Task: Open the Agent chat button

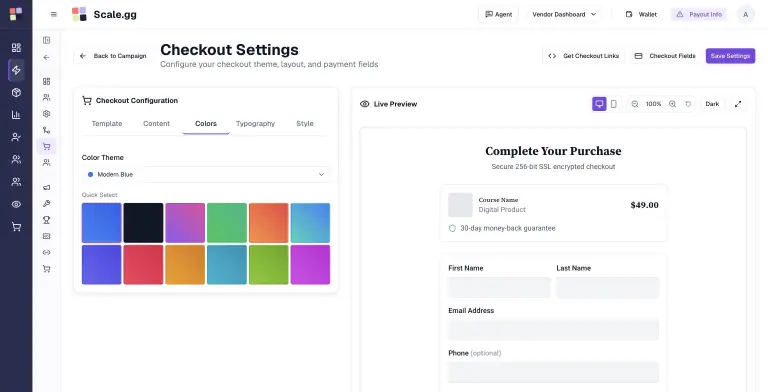Action: click(499, 14)
